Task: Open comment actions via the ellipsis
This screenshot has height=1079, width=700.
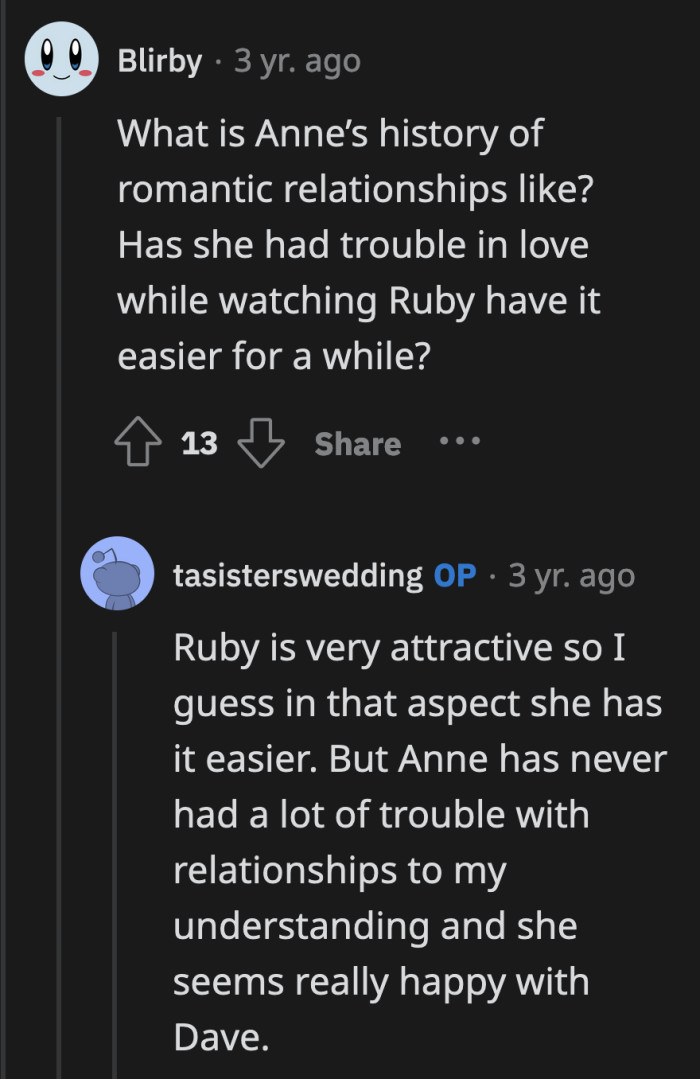Action: click(x=459, y=443)
